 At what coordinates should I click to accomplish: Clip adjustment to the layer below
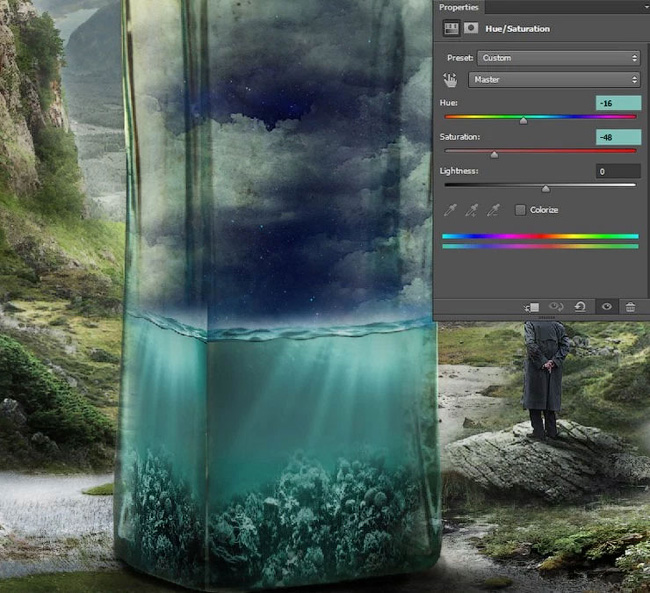pyautogui.click(x=532, y=307)
